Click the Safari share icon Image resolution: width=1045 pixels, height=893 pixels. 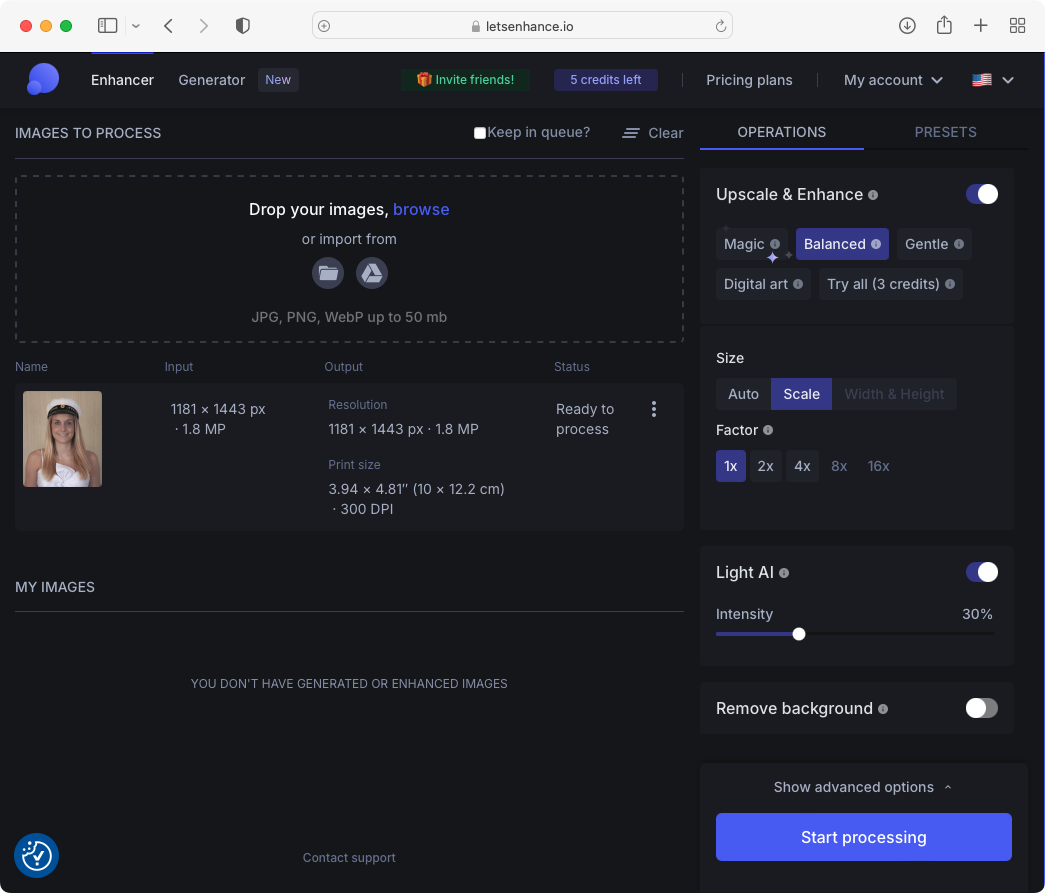tap(944, 26)
